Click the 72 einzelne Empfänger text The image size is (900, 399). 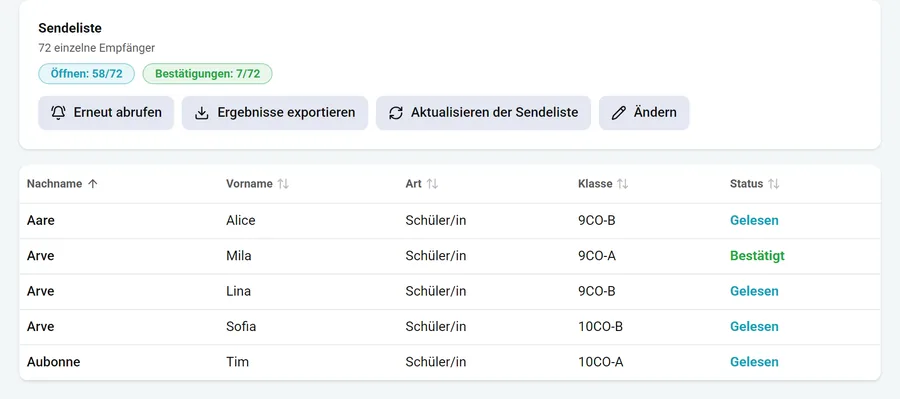(96, 48)
